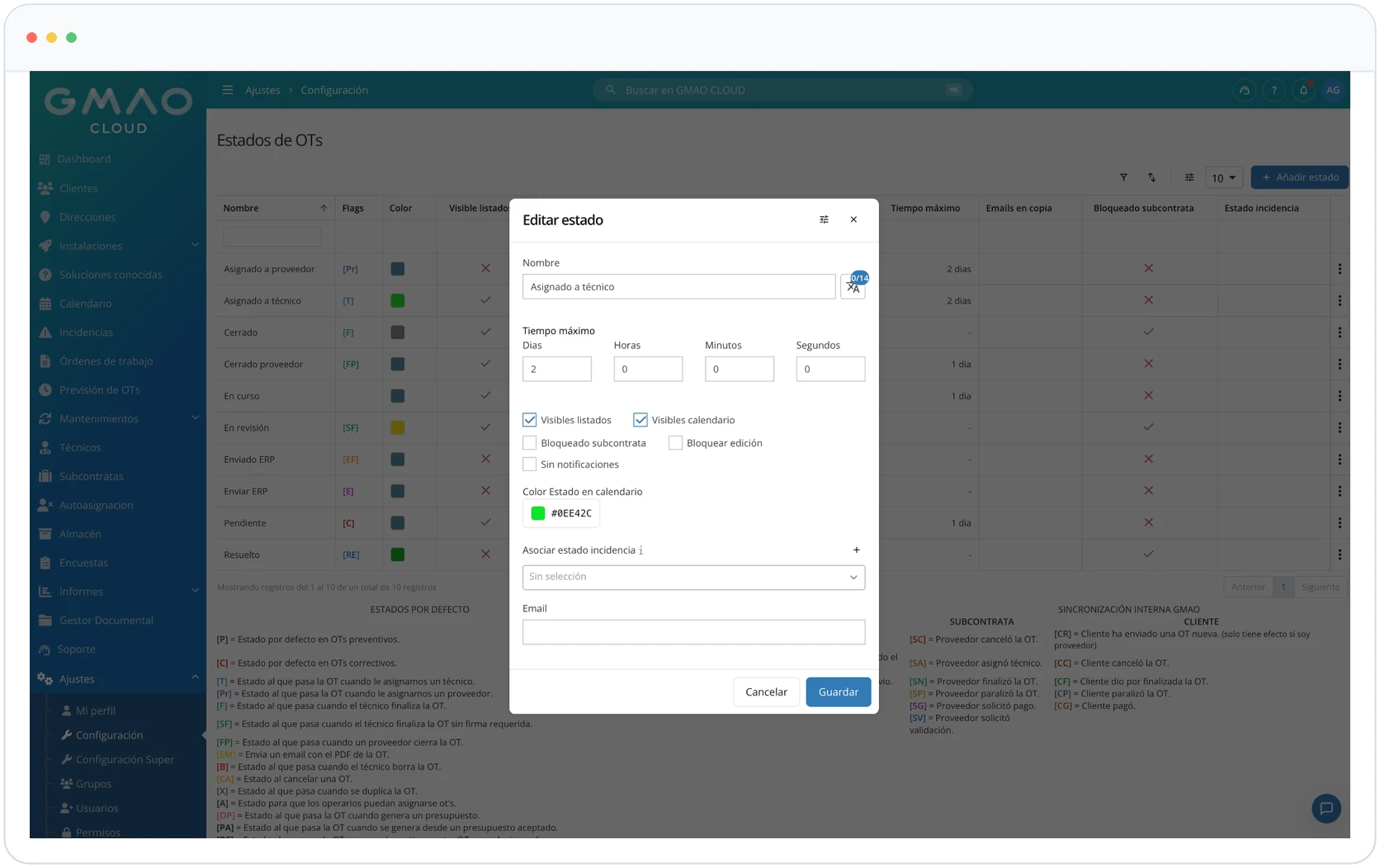Click the translate icon beside Nombre field
The image size is (1380, 868).
pyautogui.click(x=853, y=287)
